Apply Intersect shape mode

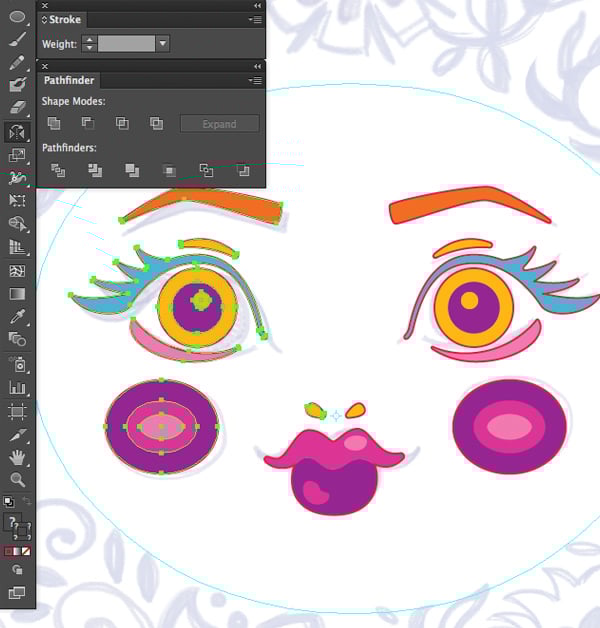tap(122, 123)
